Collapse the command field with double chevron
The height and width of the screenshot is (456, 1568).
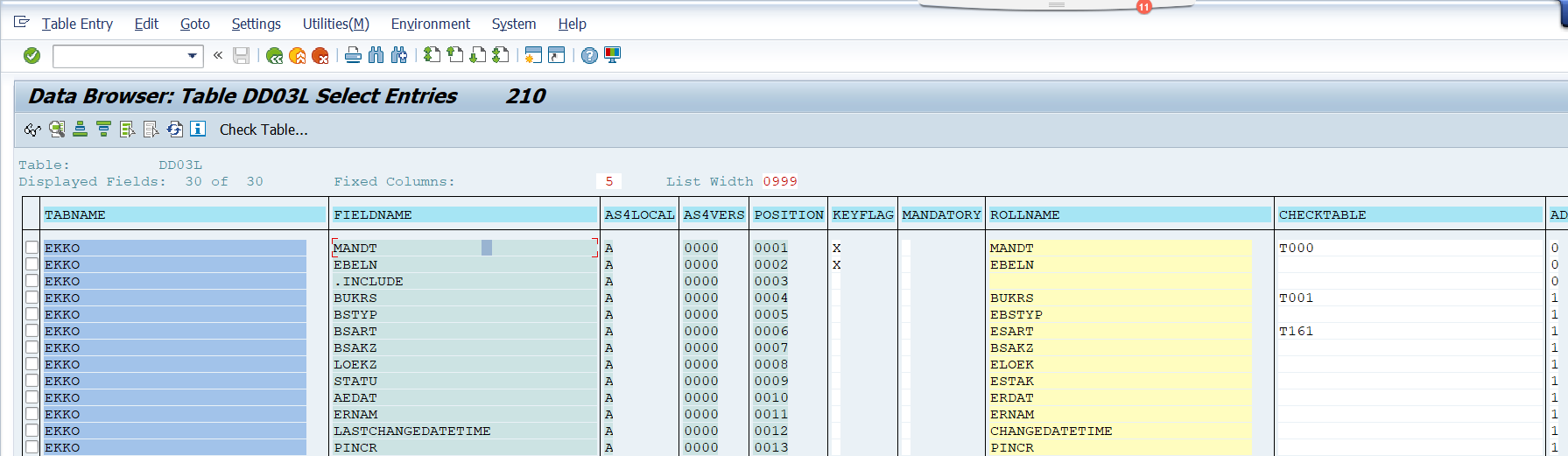pos(218,56)
